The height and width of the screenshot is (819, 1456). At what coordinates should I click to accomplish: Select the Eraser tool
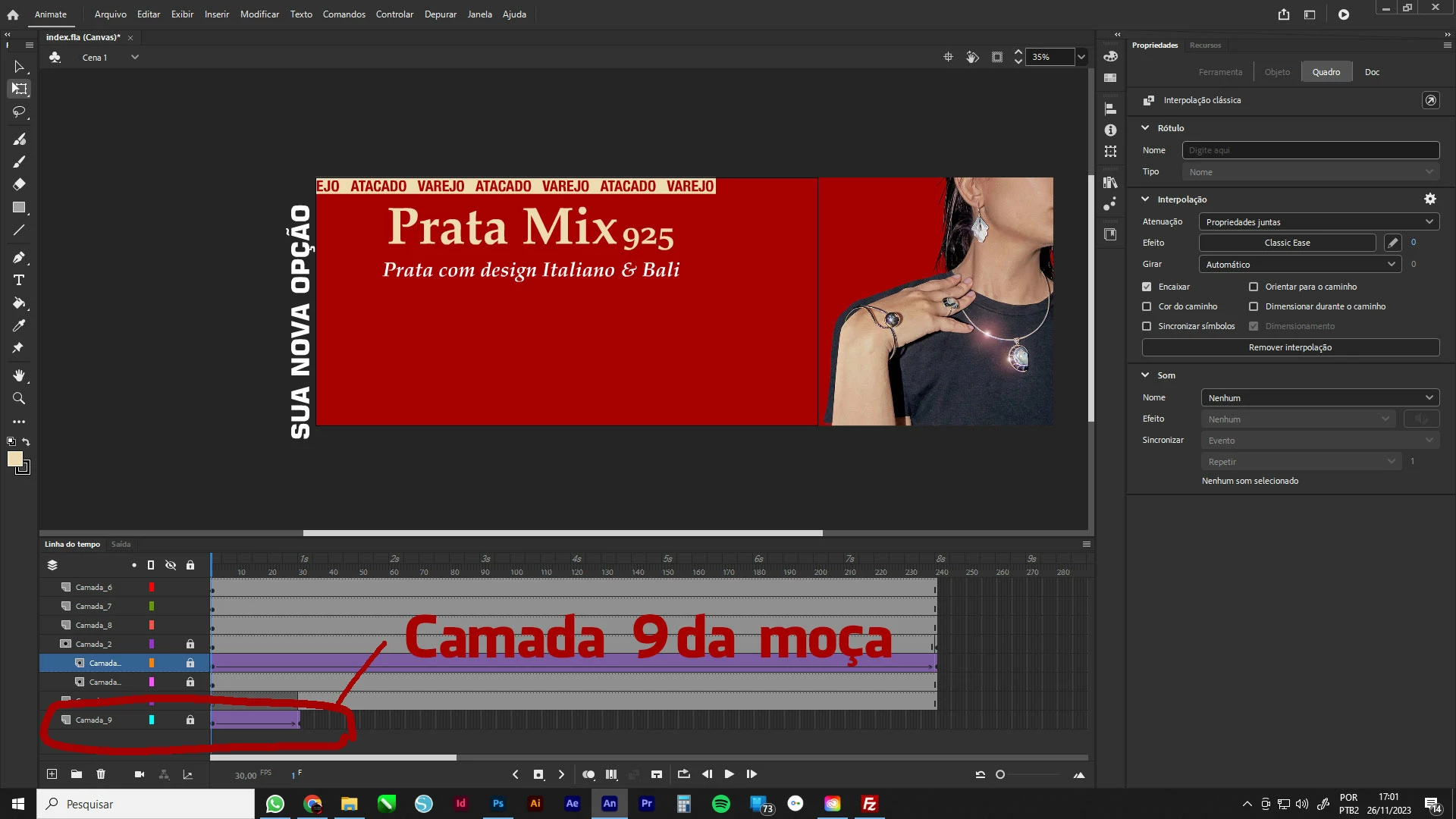point(19,184)
